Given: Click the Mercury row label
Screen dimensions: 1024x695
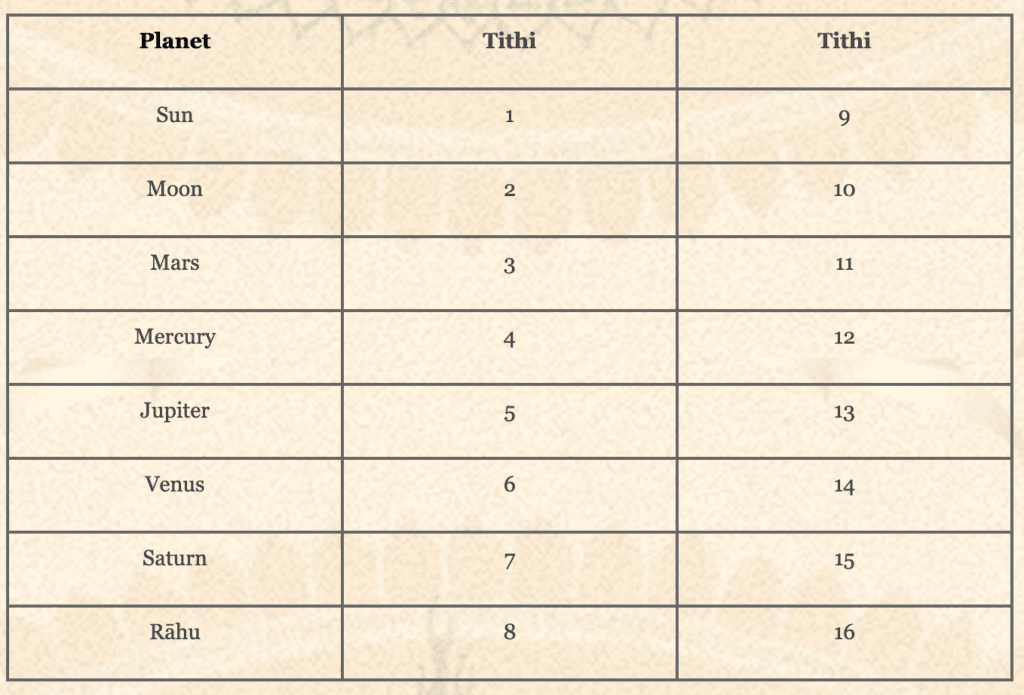Looking at the screenshot, I should click(175, 337).
